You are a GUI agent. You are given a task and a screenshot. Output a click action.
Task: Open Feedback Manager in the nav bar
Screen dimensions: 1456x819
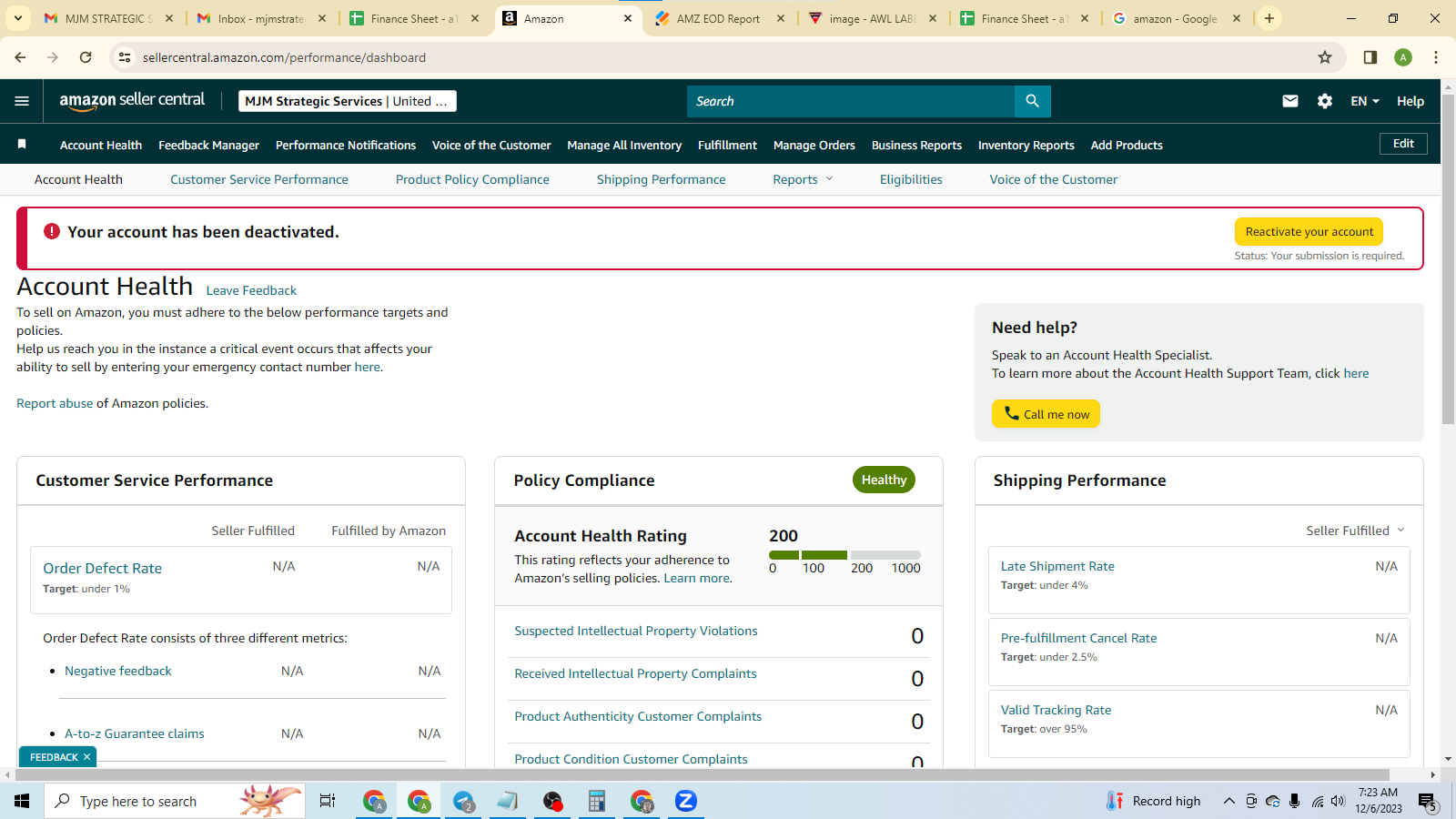208,145
